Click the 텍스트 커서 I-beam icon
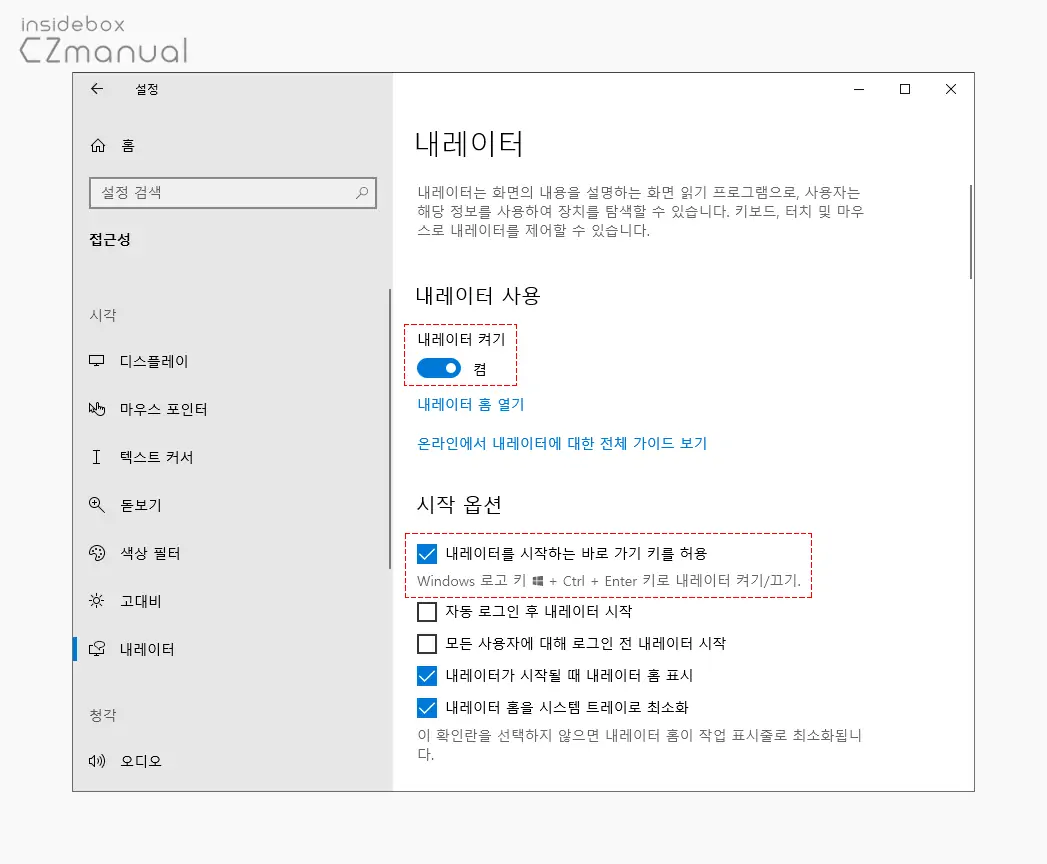1047x864 pixels. click(96, 457)
